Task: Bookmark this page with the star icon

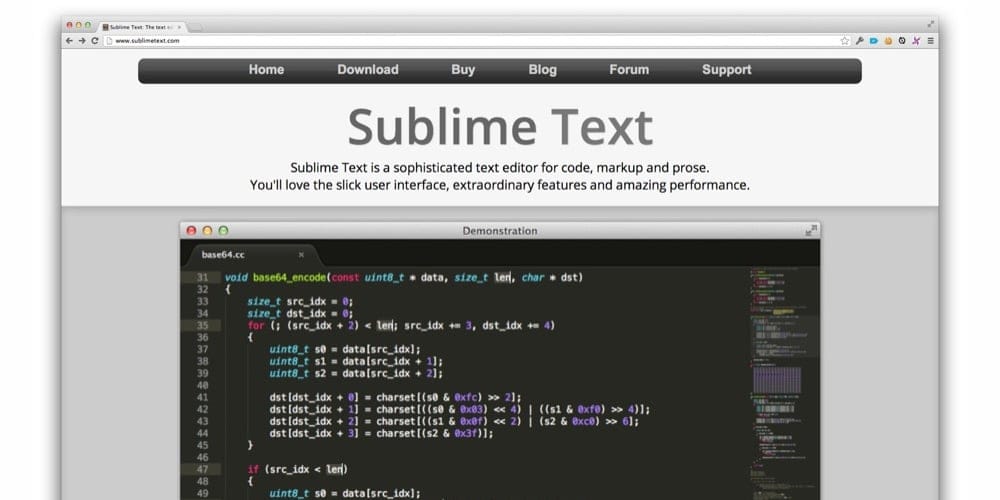Action: pyautogui.click(x=844, y=41)
